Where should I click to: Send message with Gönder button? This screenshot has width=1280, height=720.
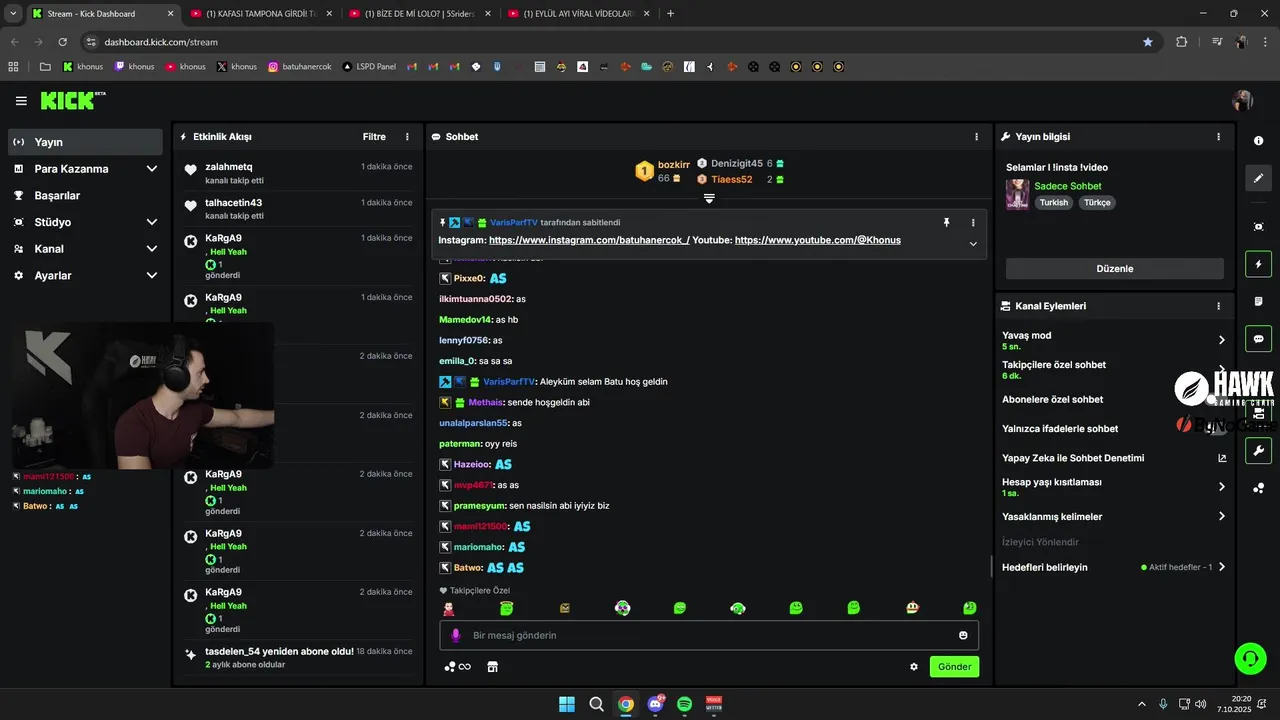point(954,667)
